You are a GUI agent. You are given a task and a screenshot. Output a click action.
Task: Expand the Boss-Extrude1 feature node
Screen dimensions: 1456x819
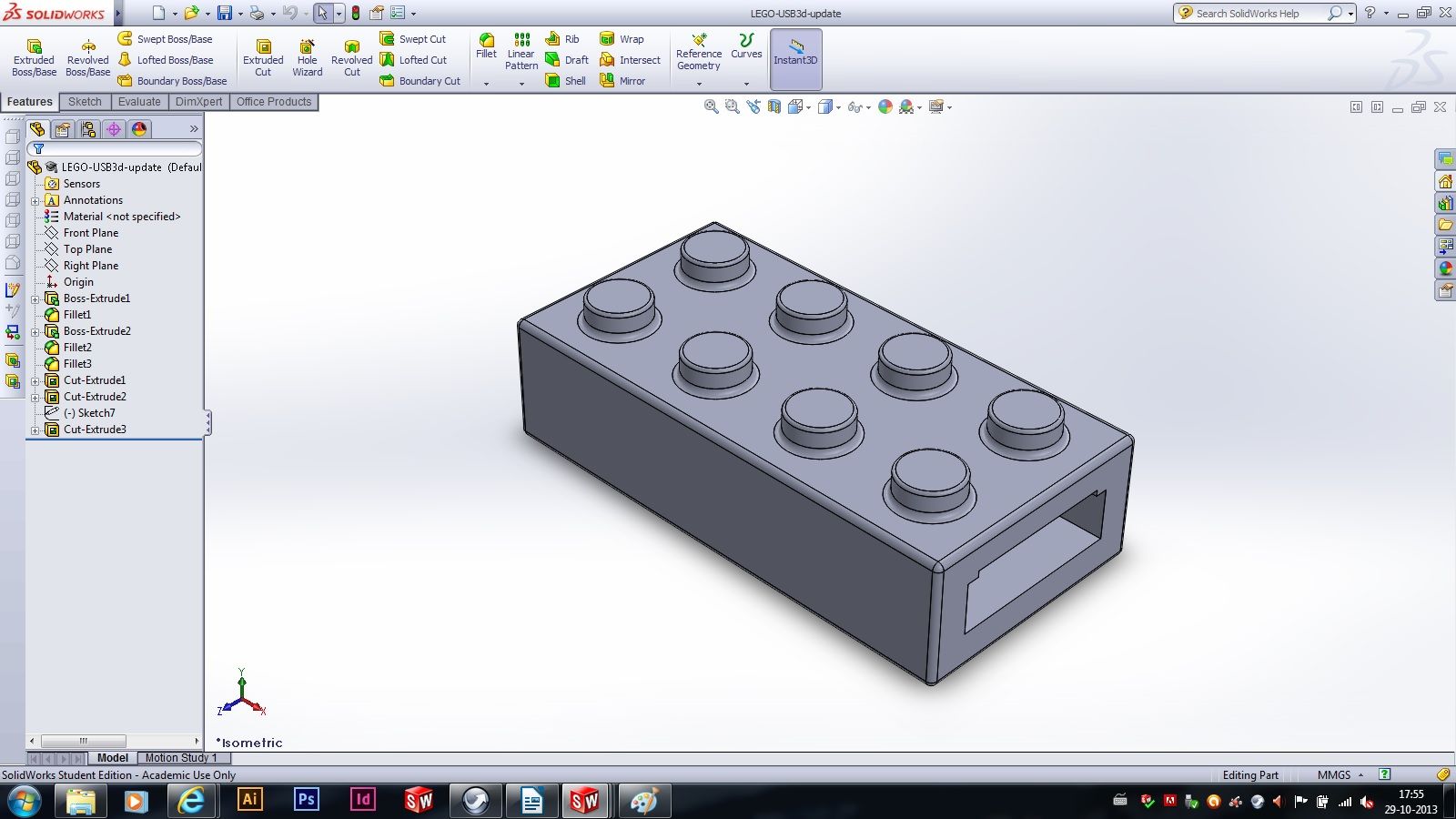36,298
